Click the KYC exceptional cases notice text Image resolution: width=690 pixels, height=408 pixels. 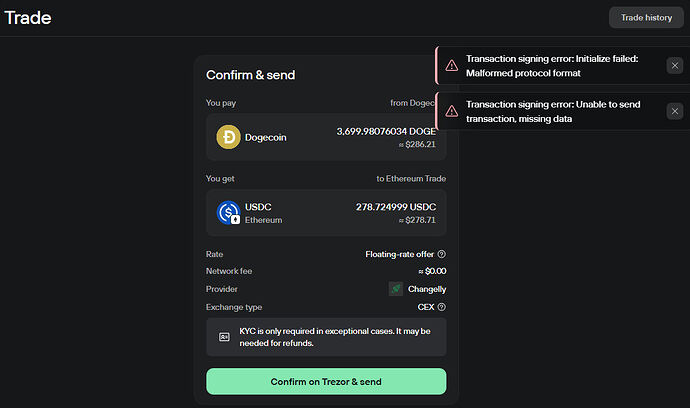[x=334, y=337]
